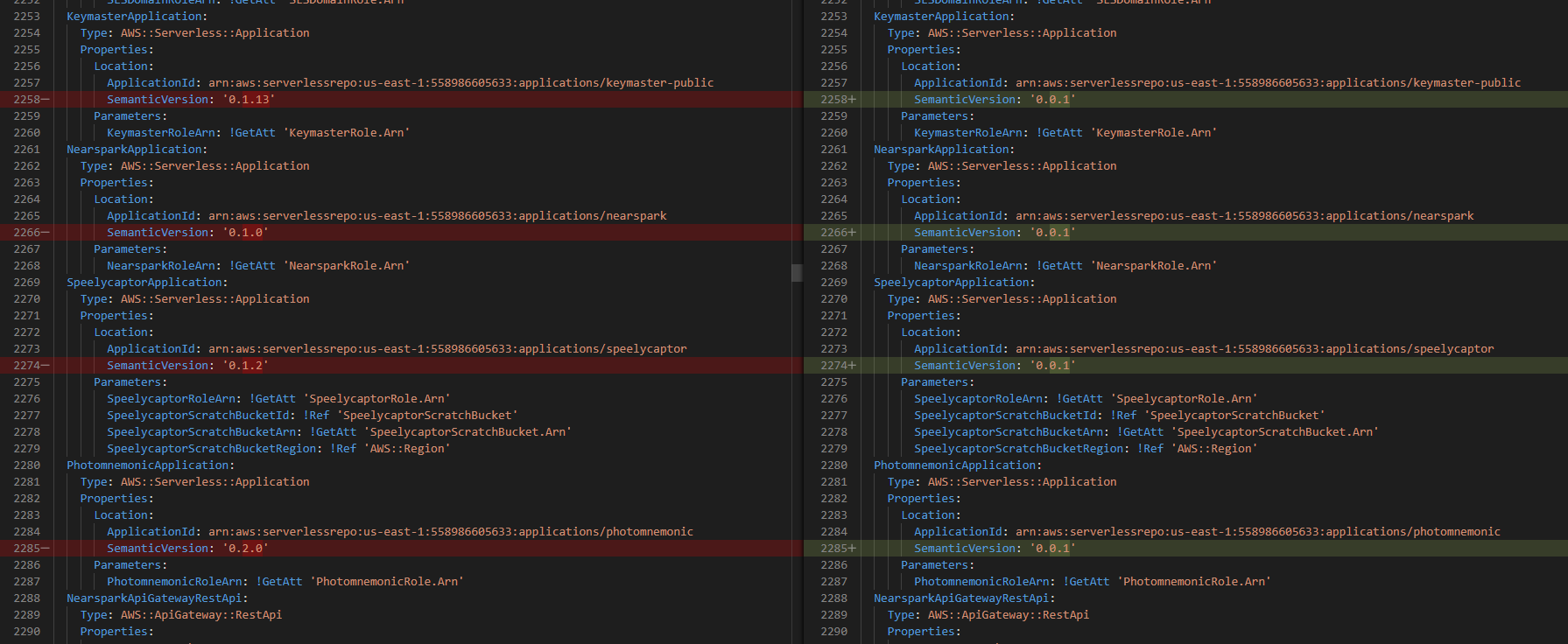Click PhotomnemonicApplication key in the left pane
This screenshot has height=644, width=1568.
pos(147,465)
